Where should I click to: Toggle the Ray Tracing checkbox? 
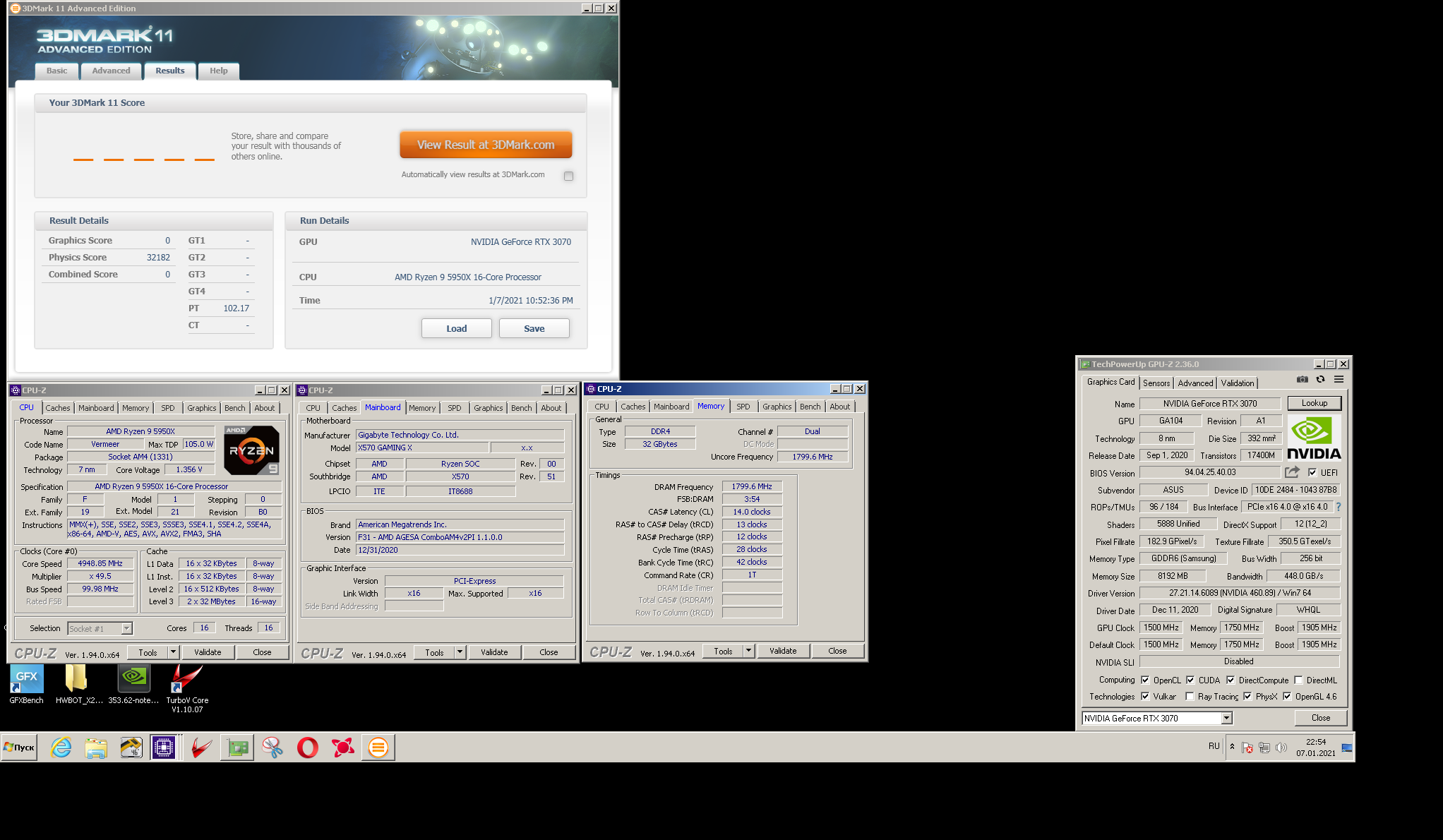click(x=1190, y=696)
